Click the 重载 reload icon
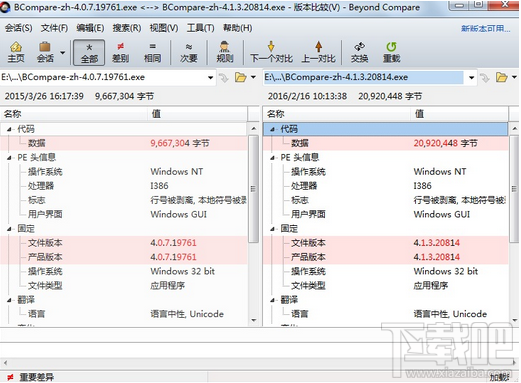 tap(391, 52)
